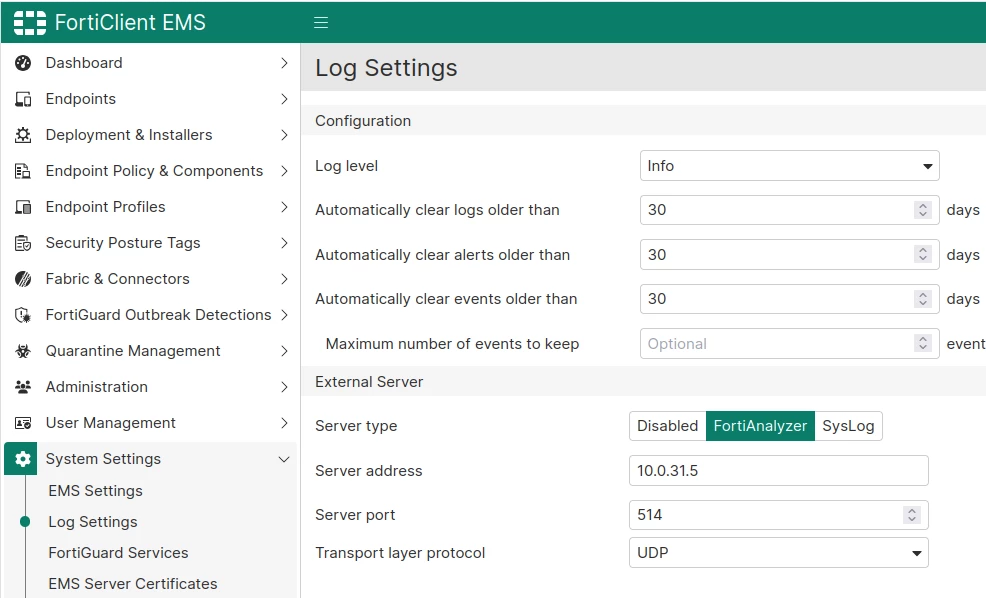Click the Deployment & Installers gear icon
Image resolution: width=986 pixels, height=598 pixels.
(x=23, y=135)
